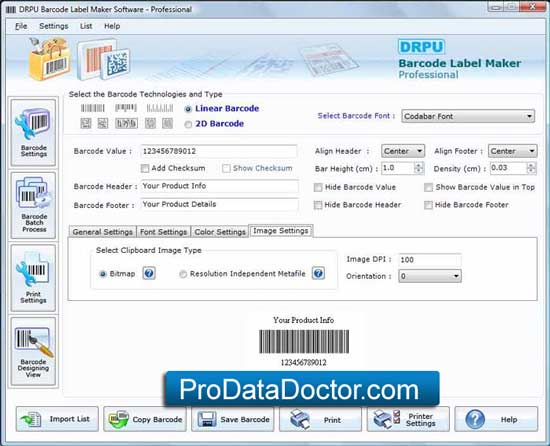Check Hide Barcode Footer option

click(428, 205)
